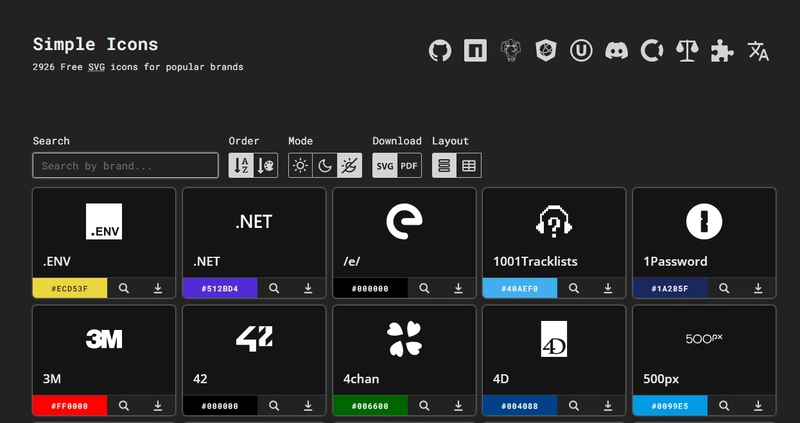Download the 4chan icon
Viewport: 800px width, 423px height.
point(458,406)
